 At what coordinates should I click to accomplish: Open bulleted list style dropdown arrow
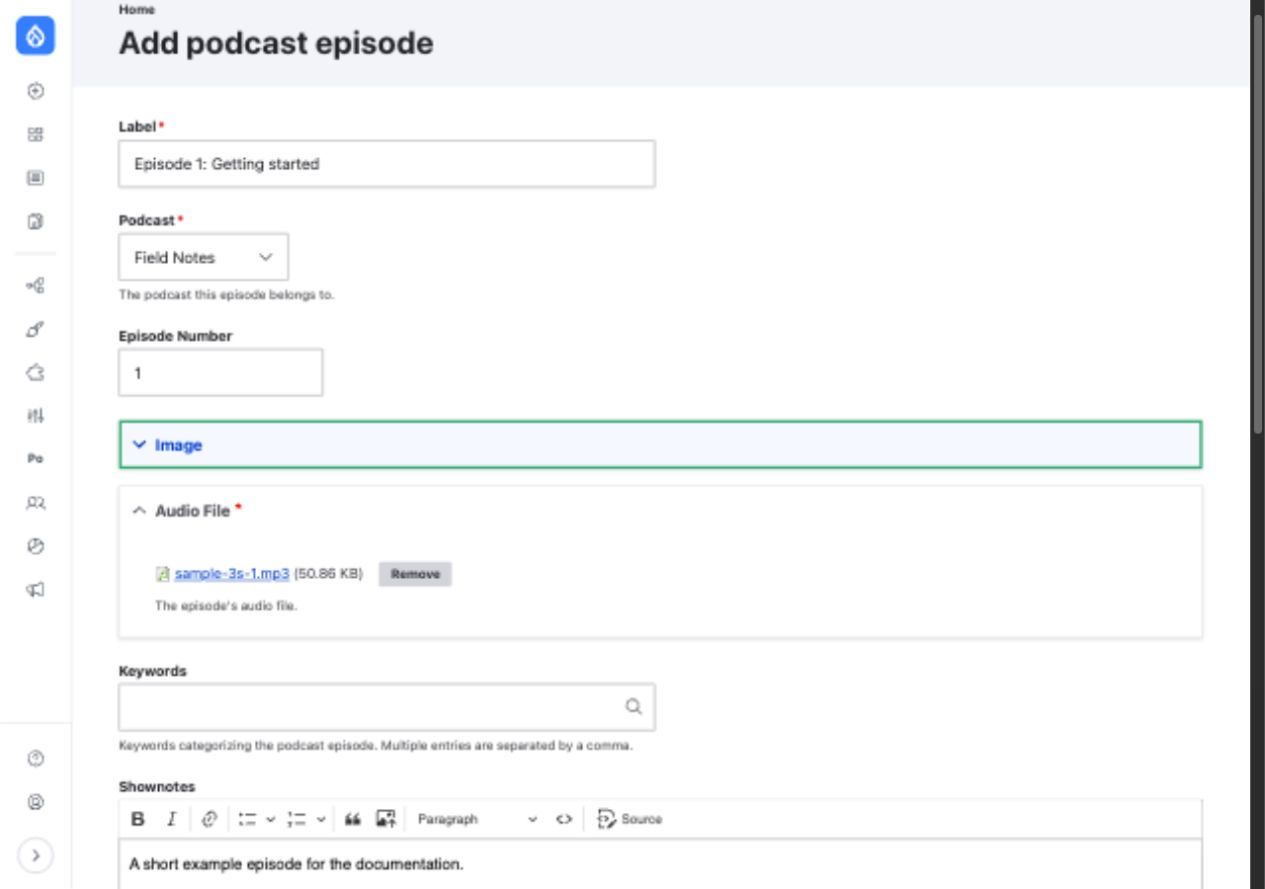pyautogui.click(x=270, y=819)
